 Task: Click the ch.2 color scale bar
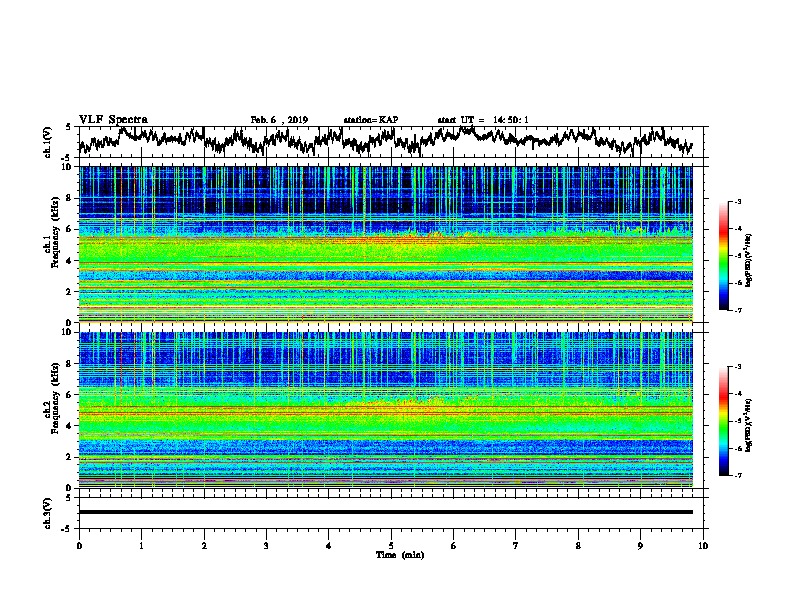coord(723,421)
